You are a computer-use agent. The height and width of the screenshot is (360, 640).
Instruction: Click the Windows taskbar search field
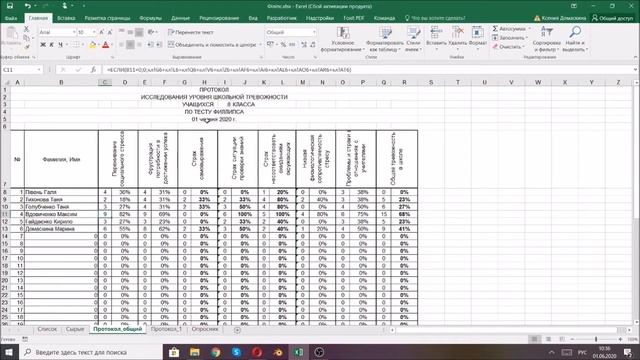click(90, 352)
